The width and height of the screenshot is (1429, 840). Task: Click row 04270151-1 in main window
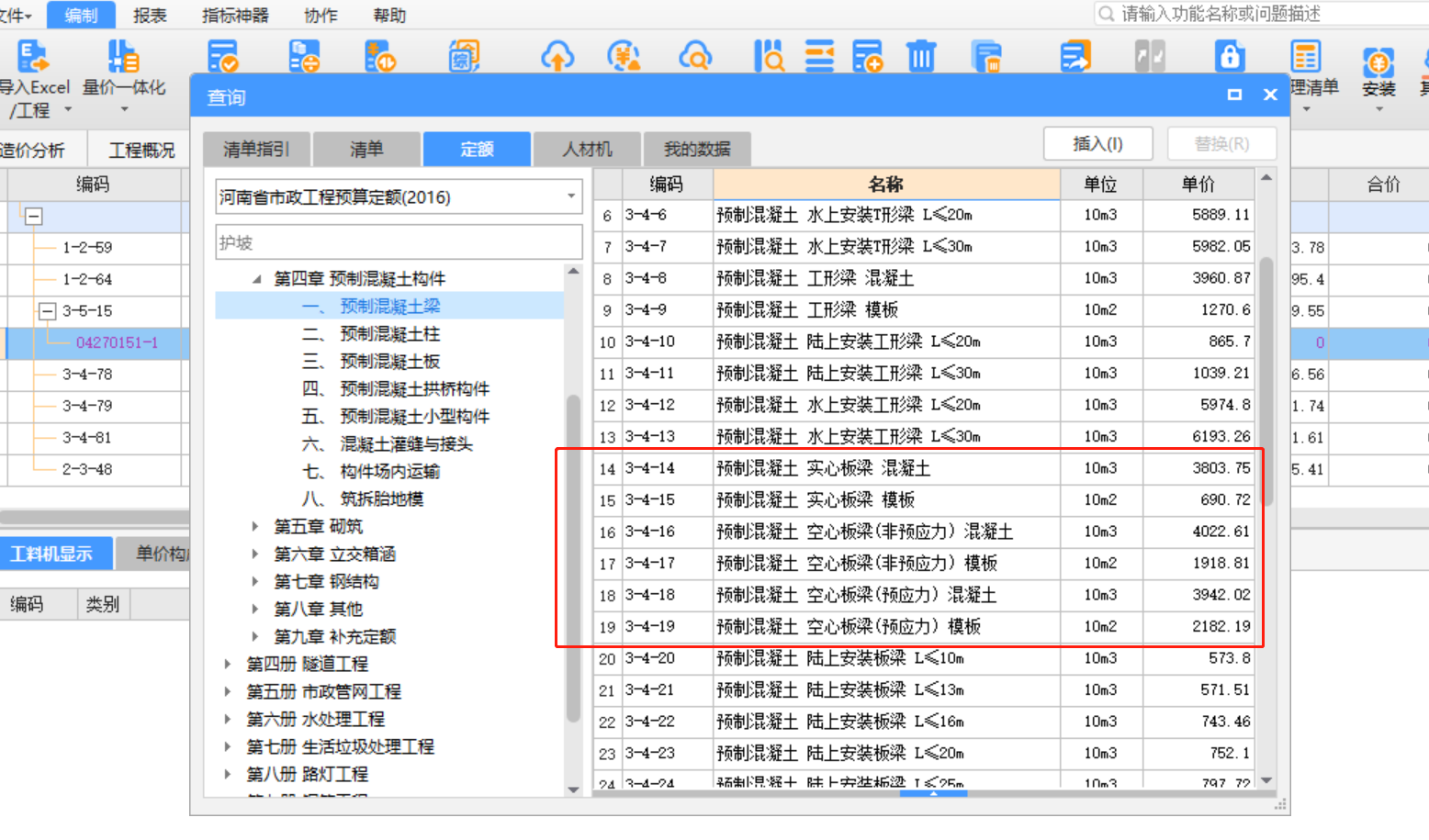[95, 342]
